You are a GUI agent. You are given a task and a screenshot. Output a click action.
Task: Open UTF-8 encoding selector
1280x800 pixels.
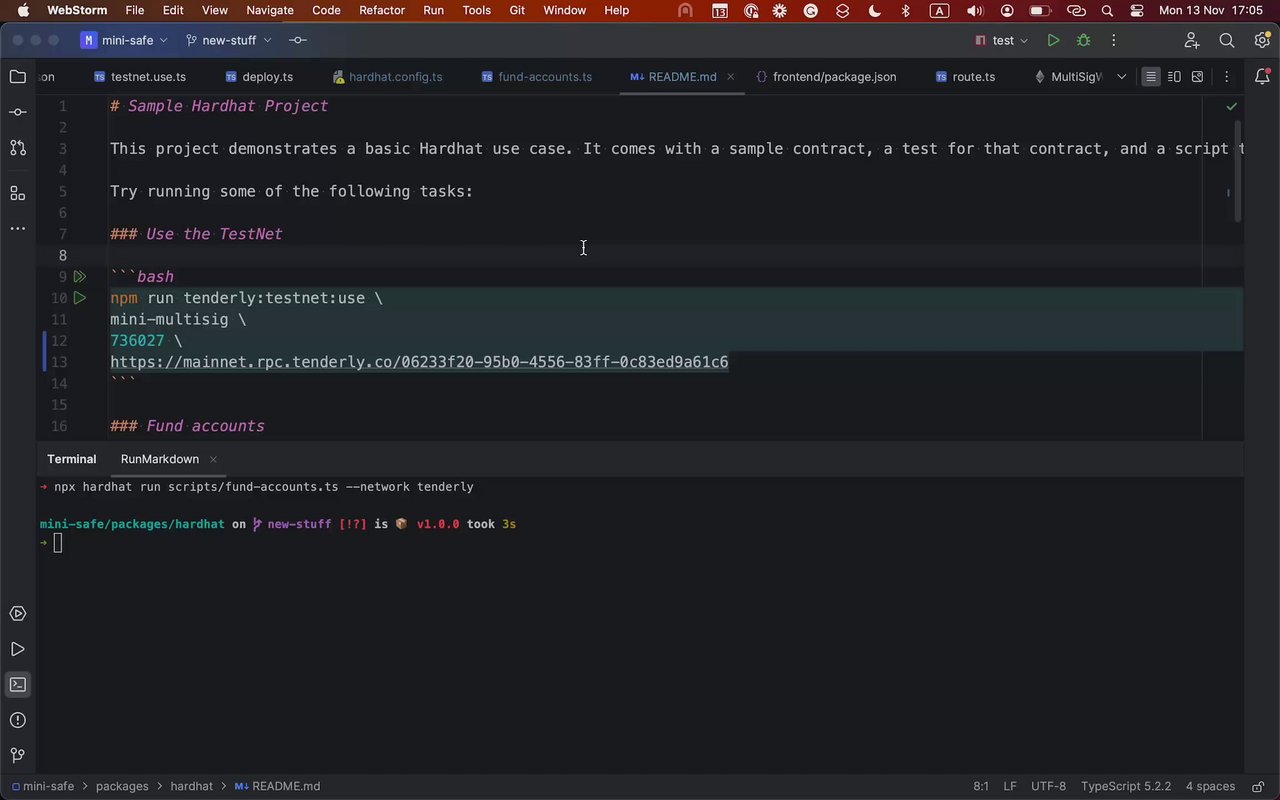point(1049,786)
